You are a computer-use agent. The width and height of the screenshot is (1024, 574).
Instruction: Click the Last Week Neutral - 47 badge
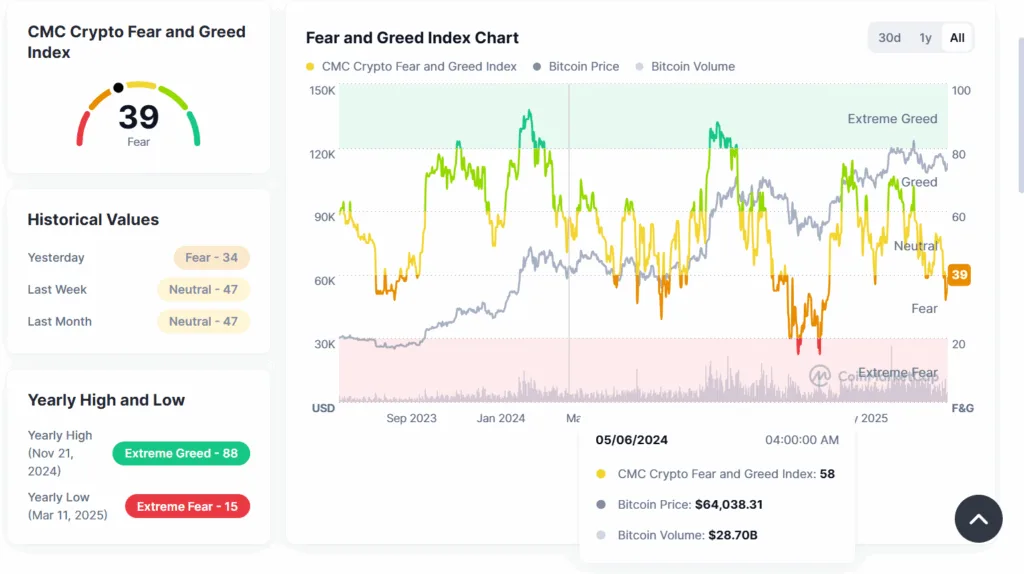(203, 289)
